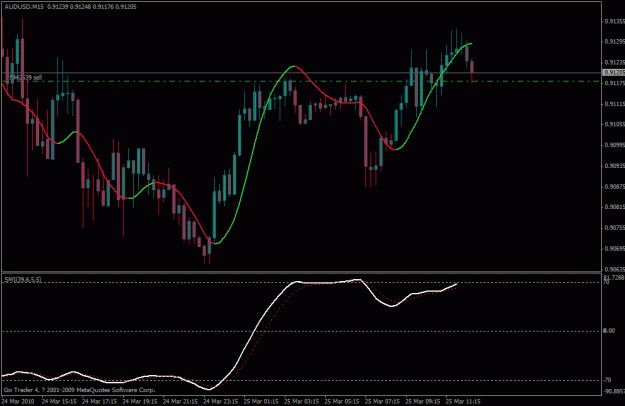Image resolution: width=625 pixels, height=406 pixels.
Task: Click the 0.91055 price axis label
Action: (614, 124)
